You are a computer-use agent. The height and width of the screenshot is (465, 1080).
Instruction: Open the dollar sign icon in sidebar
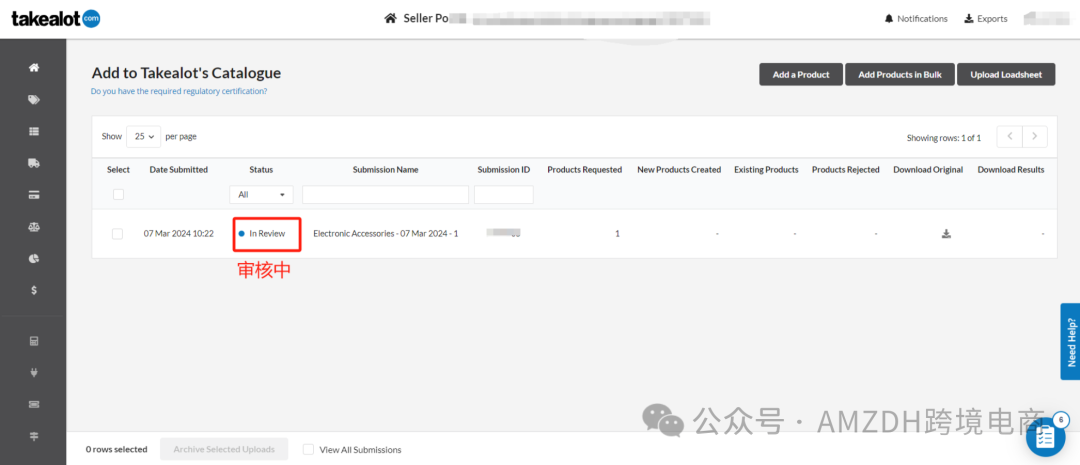[x=33, y=290]
